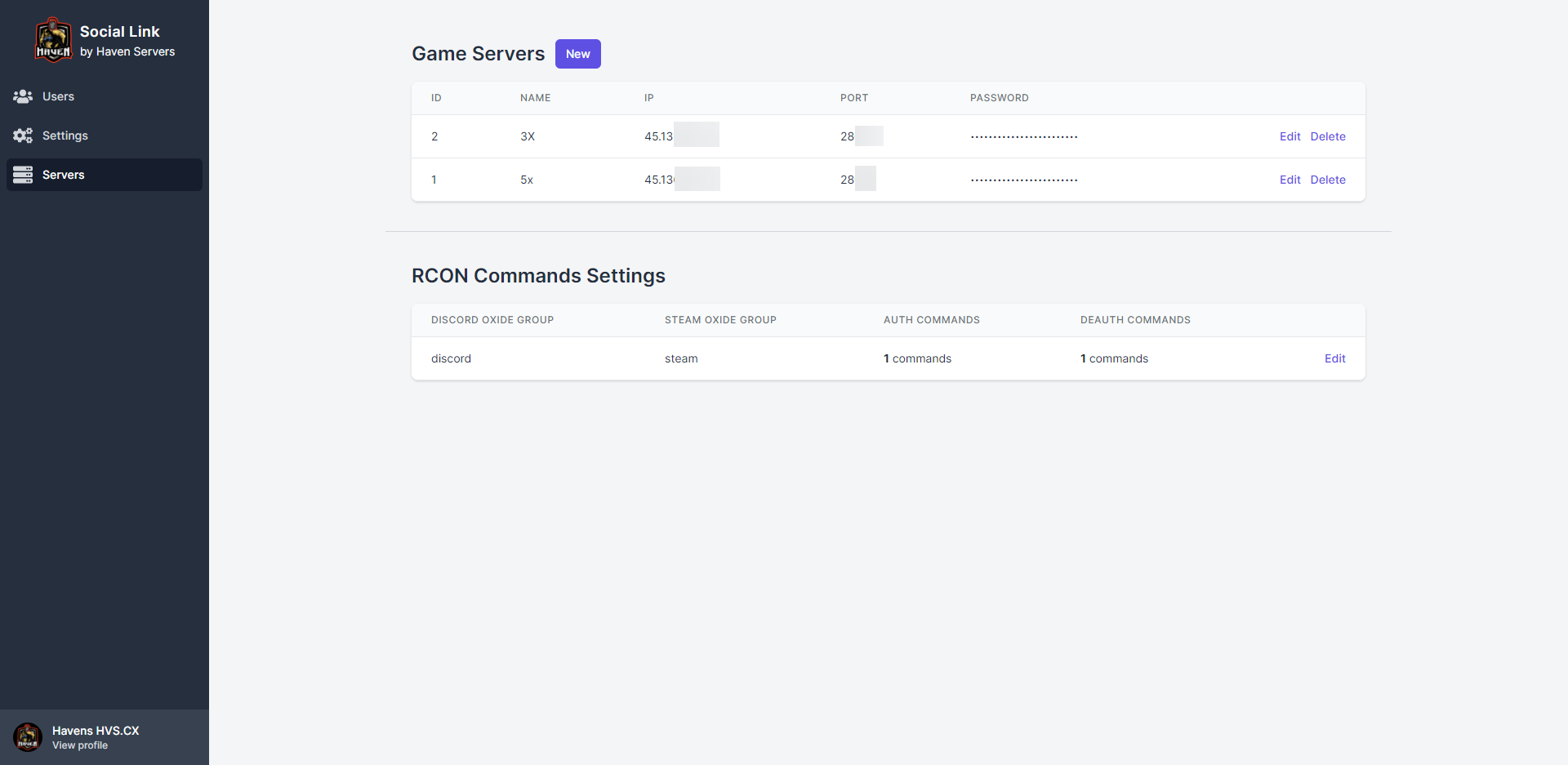Screen dimensions: 1568x765
Task: Click the Haven Servers logo icon
Action: coord(53,40)
